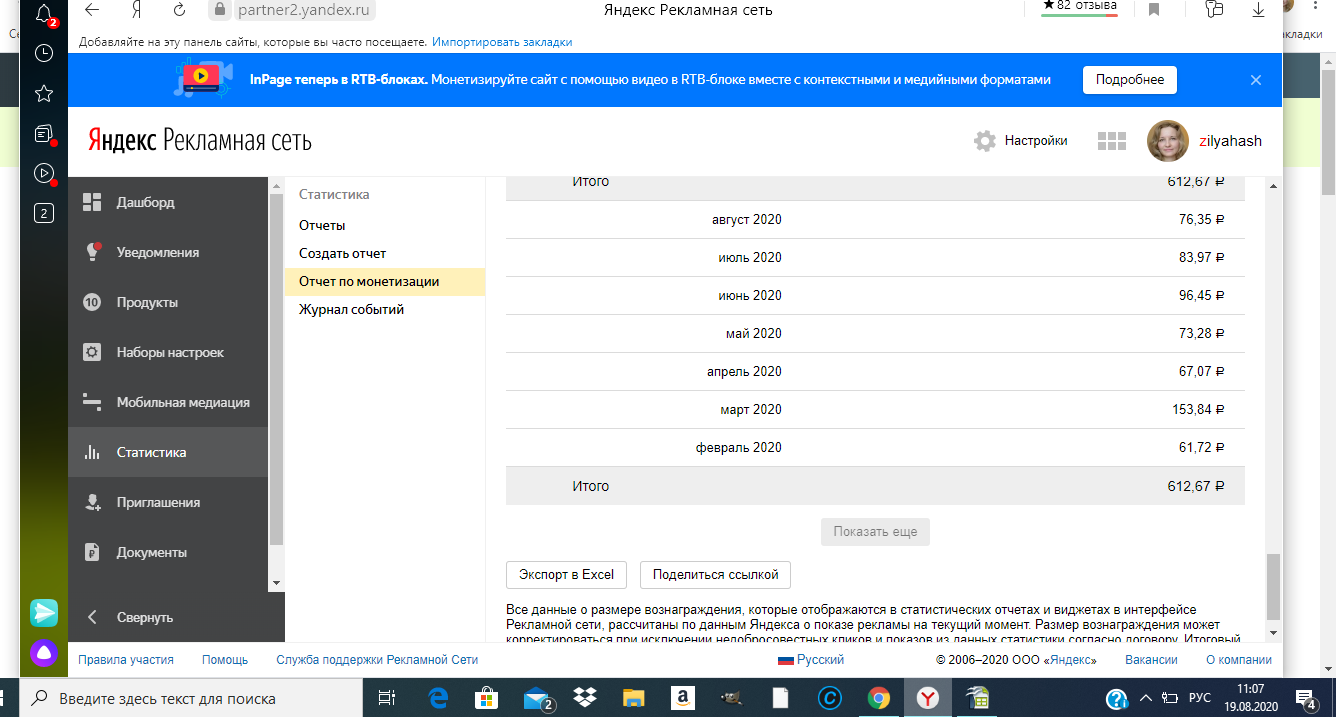Open Наборы настроек in sidebar
Image resolution: width=1336 pixels, height=717 pixels.
coord(167,352)
